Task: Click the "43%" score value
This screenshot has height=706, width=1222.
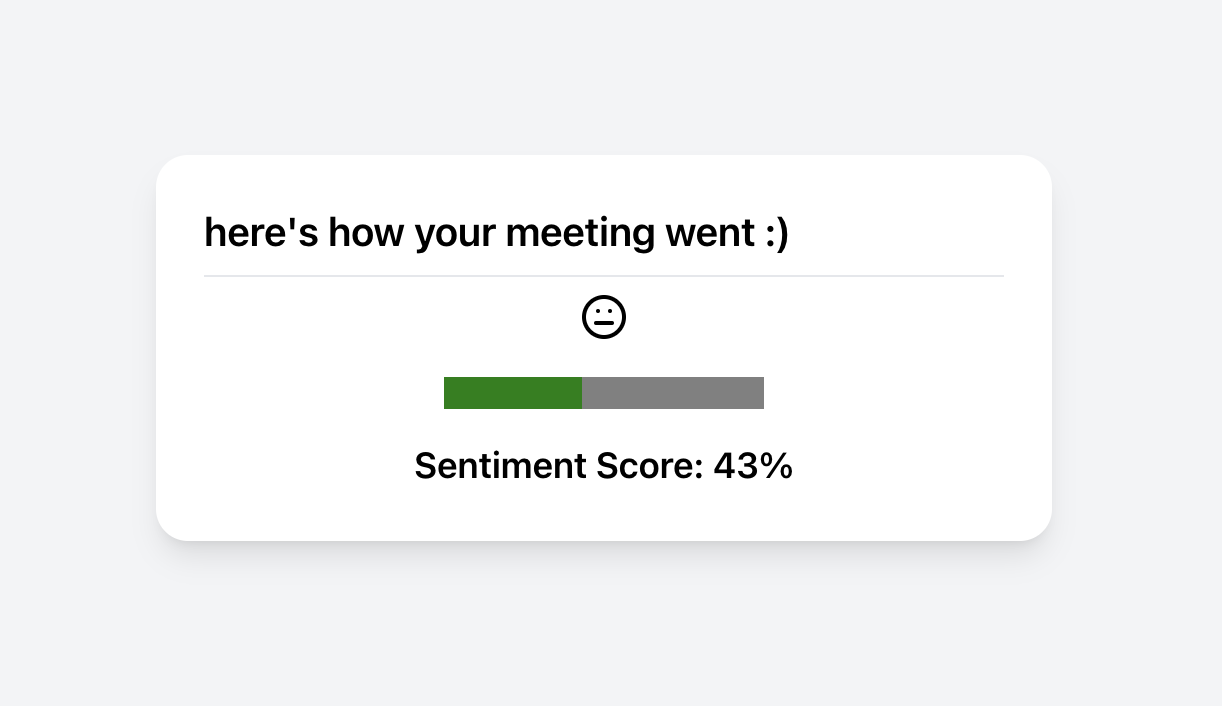Action: coord(753,466)
